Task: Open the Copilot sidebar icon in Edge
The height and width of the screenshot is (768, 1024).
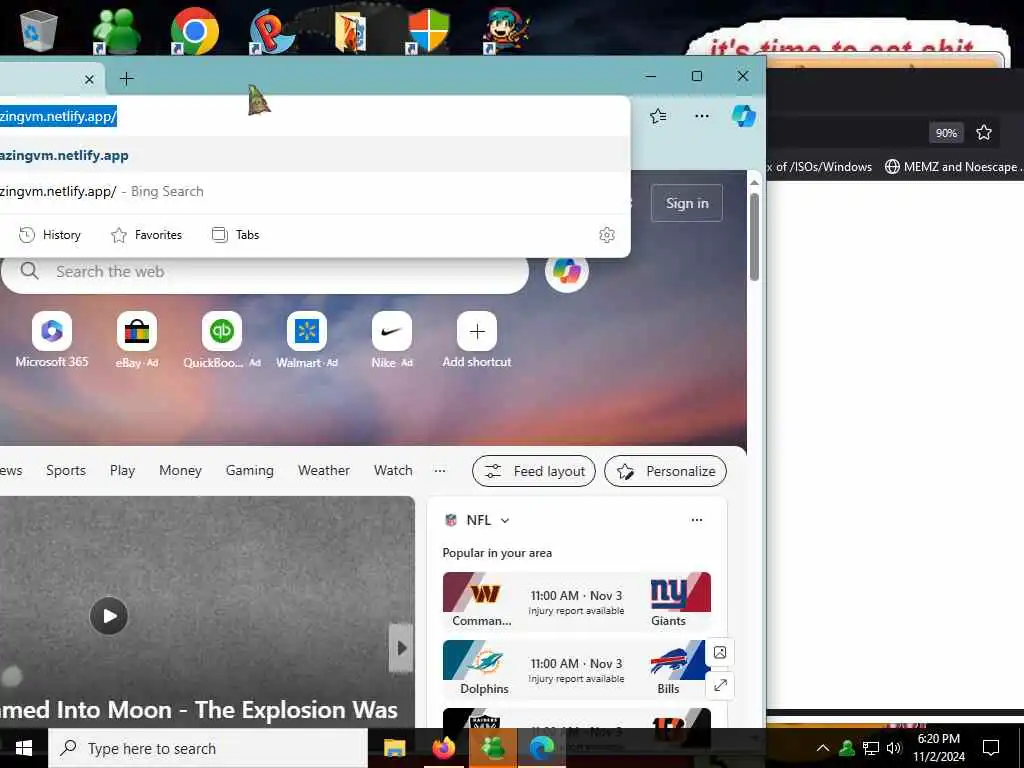Action: pos(743,116)
